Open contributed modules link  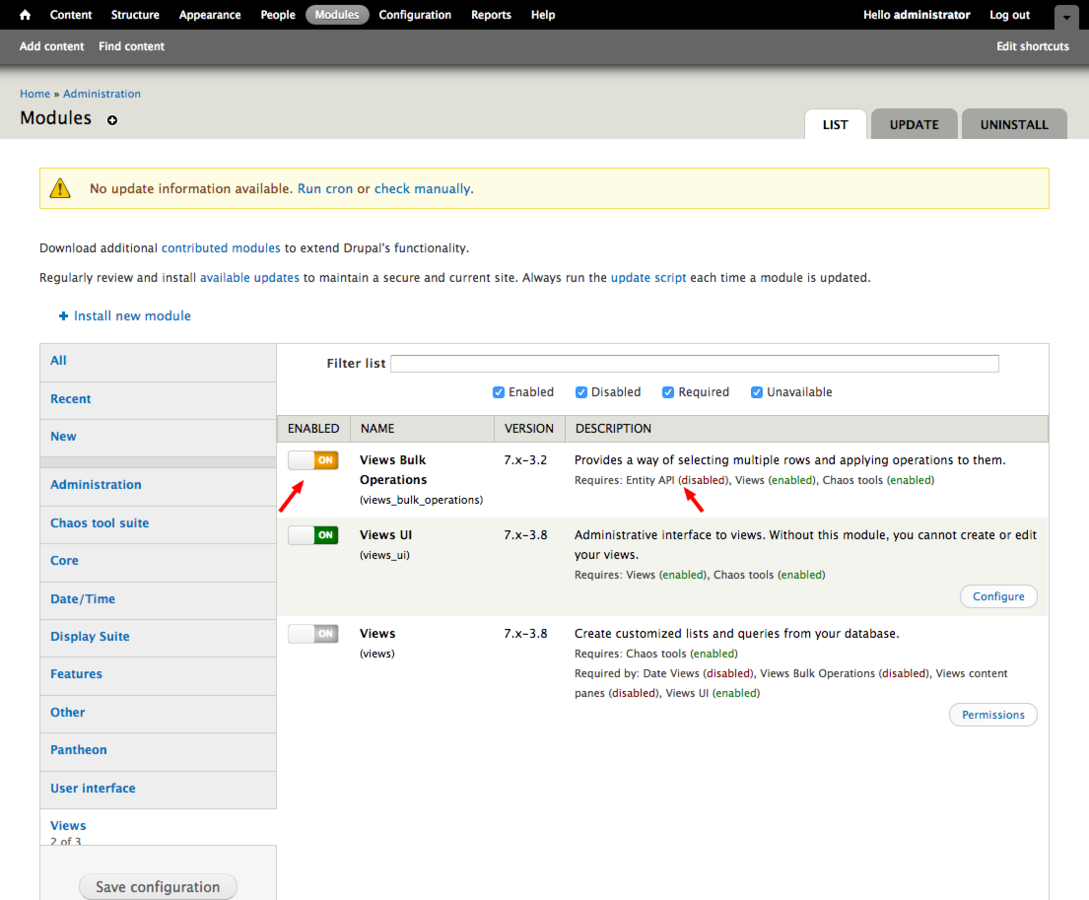[x=221, y=248]
